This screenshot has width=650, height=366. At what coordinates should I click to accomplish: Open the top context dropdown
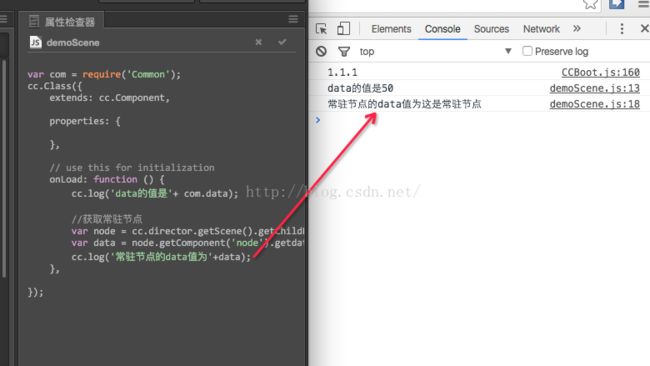click(435, 51)
